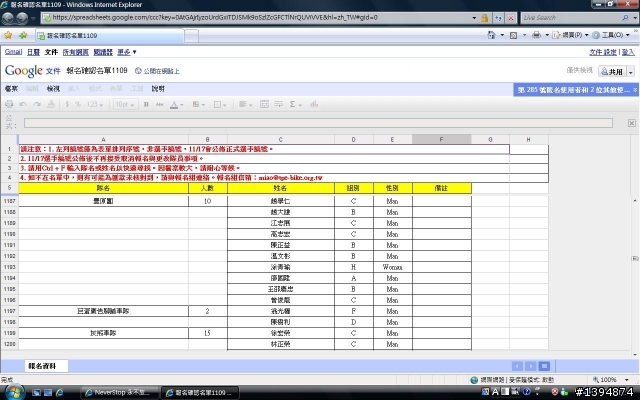640x400 pixels.
Task: Expand the 更多 (More) dropdown link
Action: click(127, 52)
